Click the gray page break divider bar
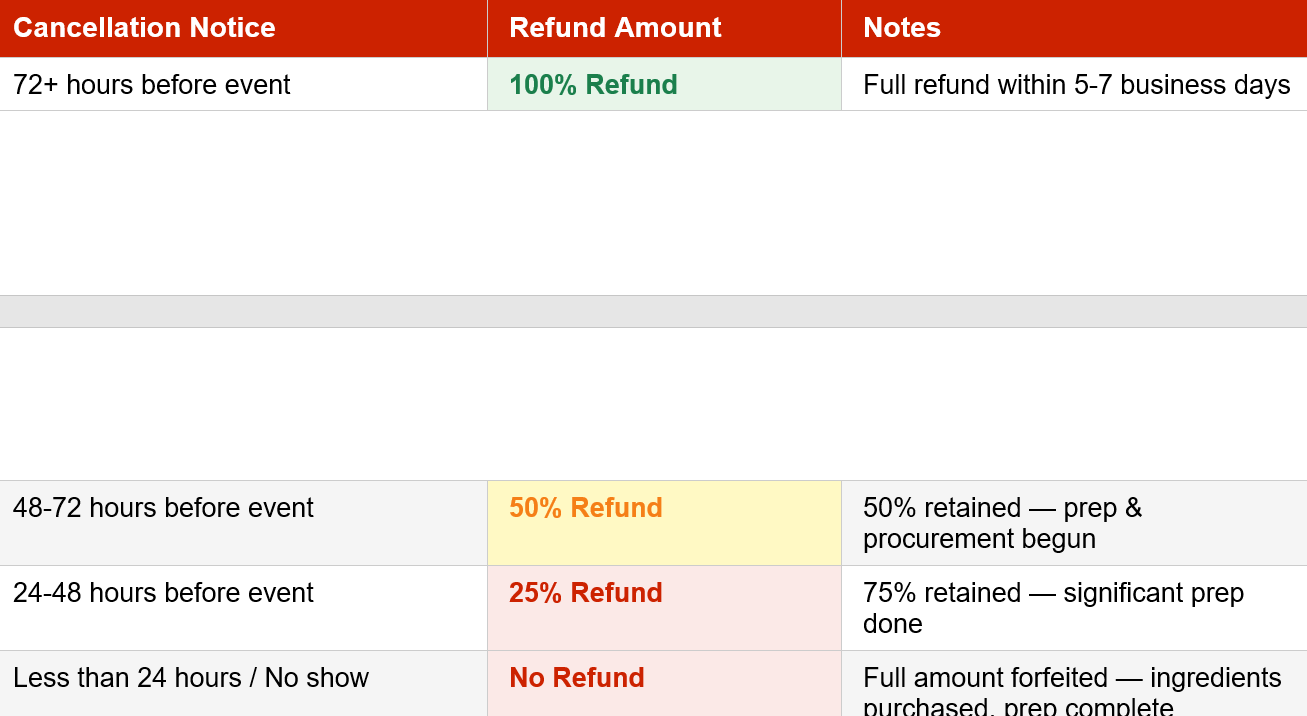 653,311
